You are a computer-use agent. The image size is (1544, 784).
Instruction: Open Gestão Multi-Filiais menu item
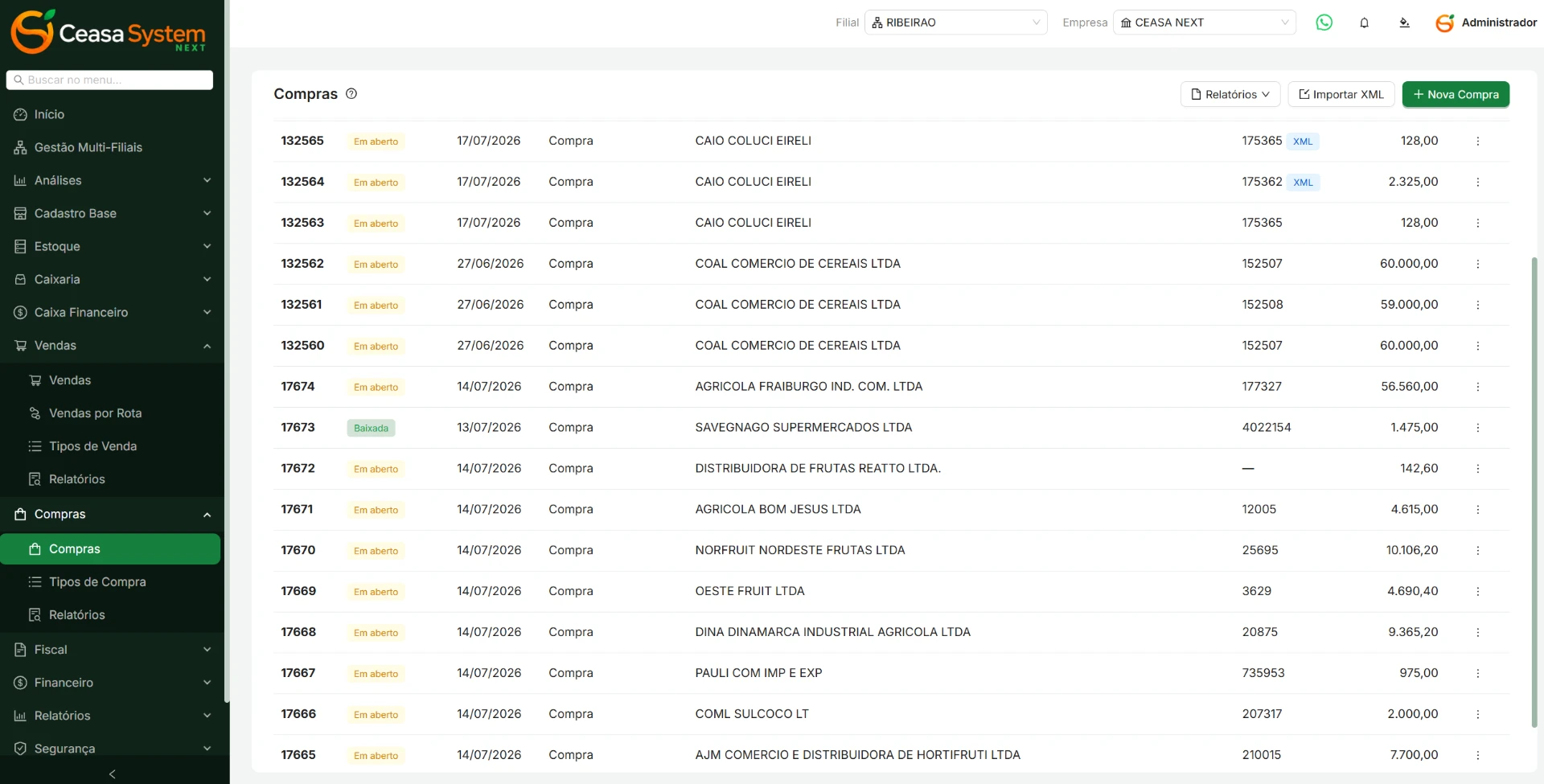112,147
